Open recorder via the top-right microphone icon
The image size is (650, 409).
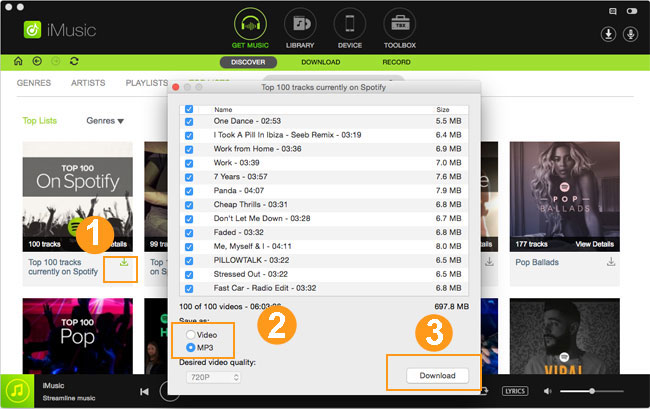click(631, 34)
